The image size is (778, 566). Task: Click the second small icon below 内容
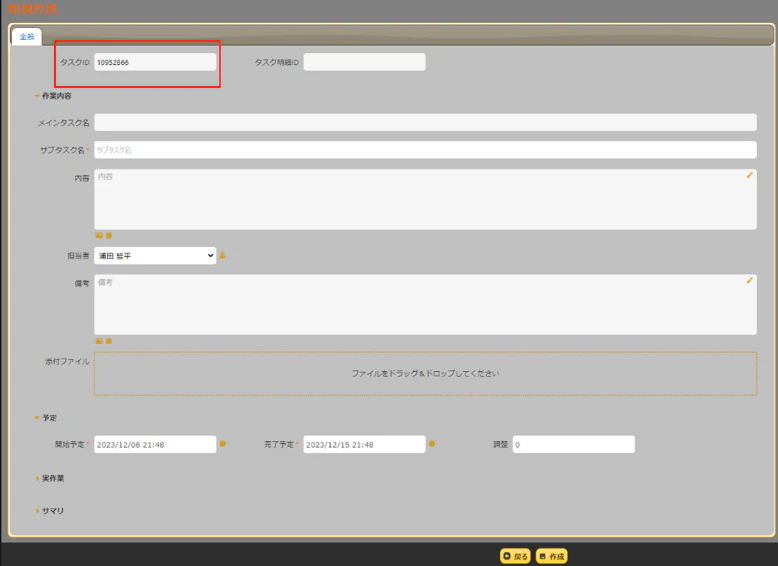[109, 236]
